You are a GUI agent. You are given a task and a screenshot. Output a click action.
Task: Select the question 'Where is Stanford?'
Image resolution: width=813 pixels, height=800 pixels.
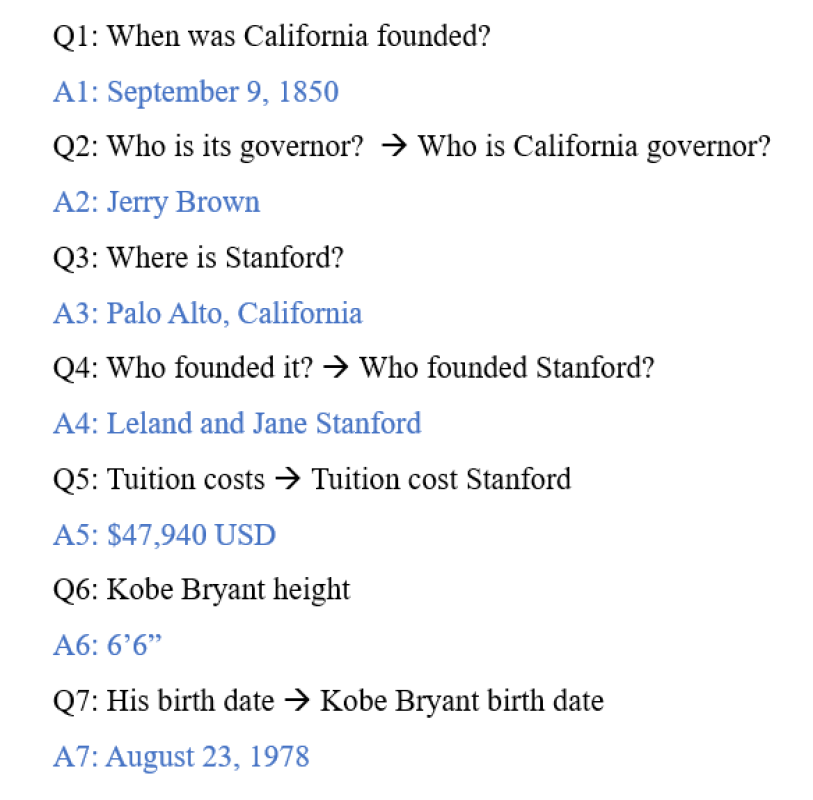tap(225, 258)
